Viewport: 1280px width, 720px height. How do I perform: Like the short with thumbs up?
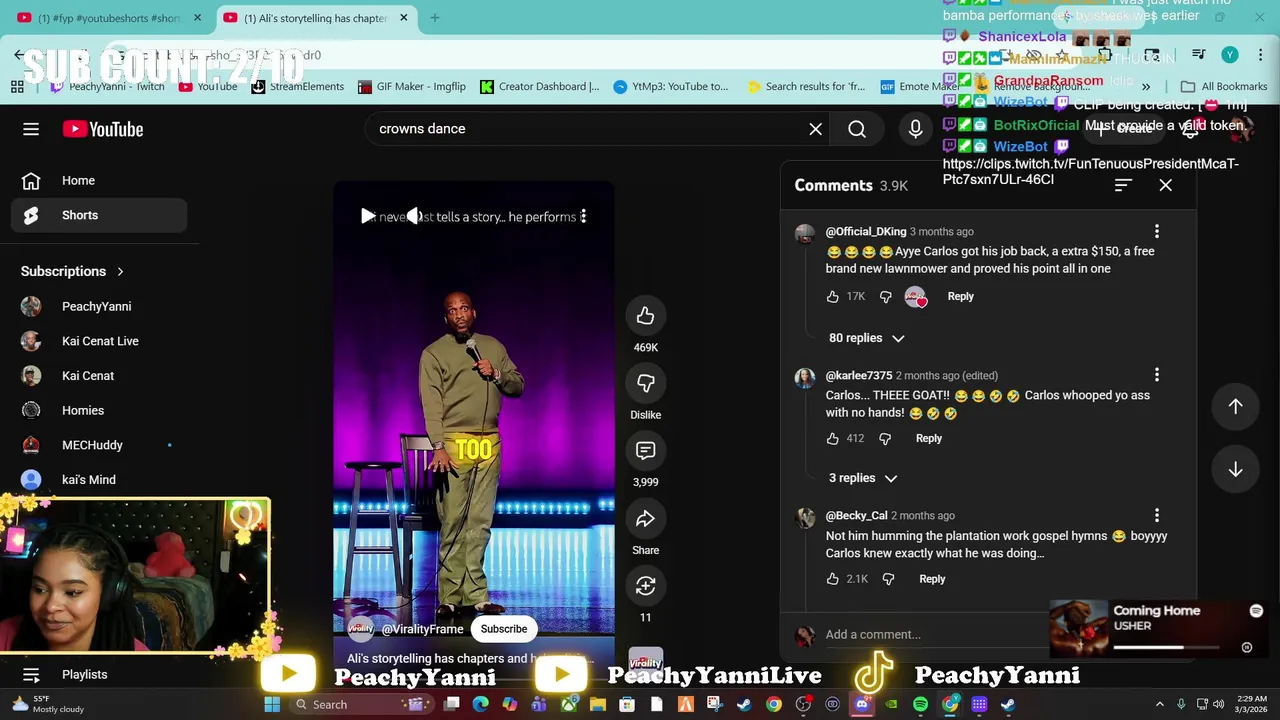(x=645, y=316)
